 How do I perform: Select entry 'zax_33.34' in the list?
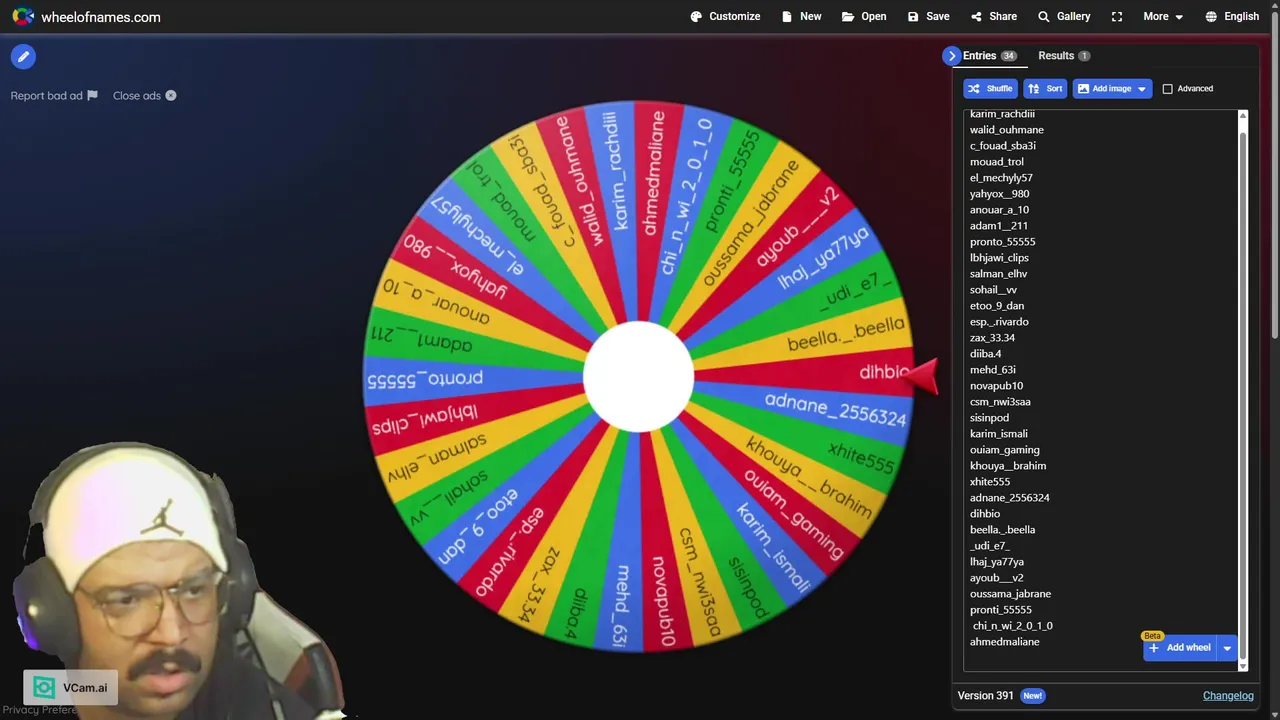click(992, 338)
